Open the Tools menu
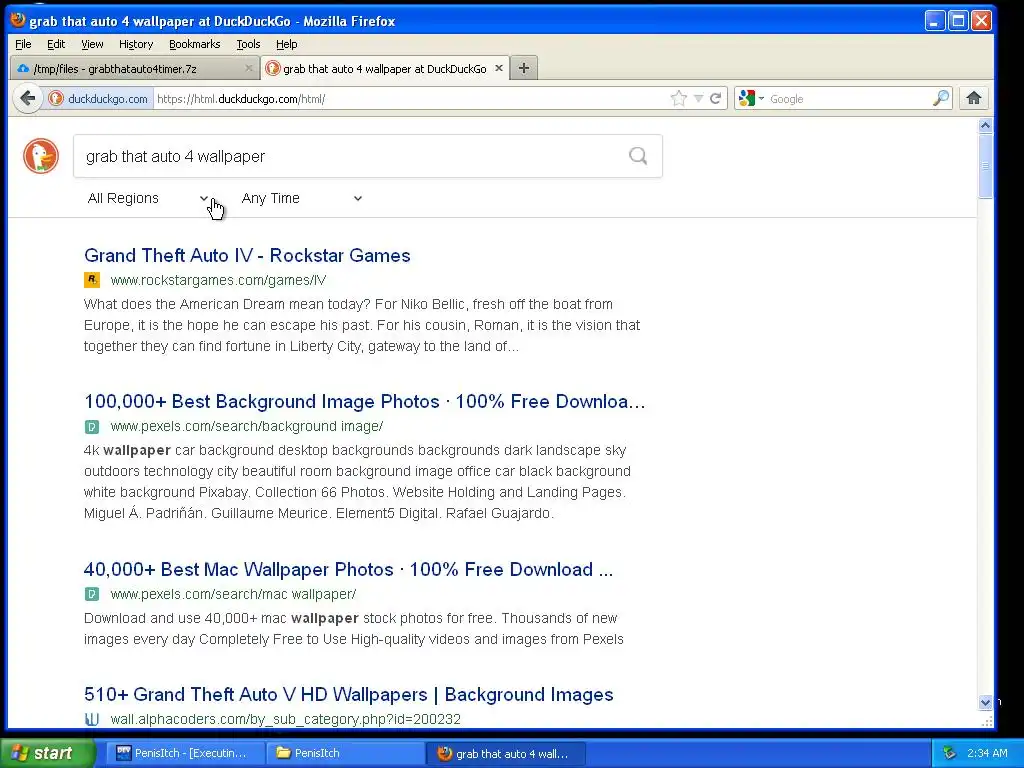This screenshot has height=768, width=1024. [x=248, y=44]
